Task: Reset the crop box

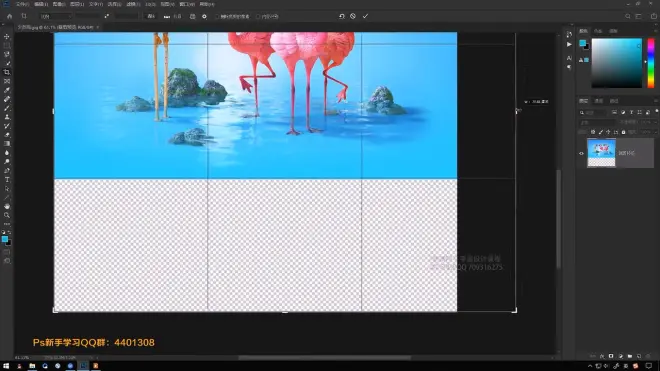Action: (x=342, y=16)
